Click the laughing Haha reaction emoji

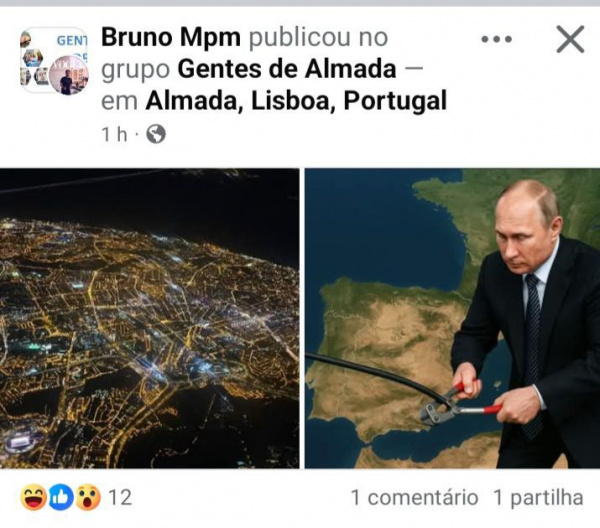(33, 497)
